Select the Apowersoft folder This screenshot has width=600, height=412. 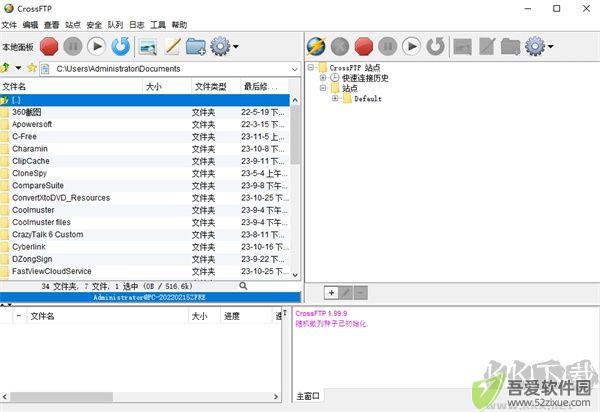[145, 124]
